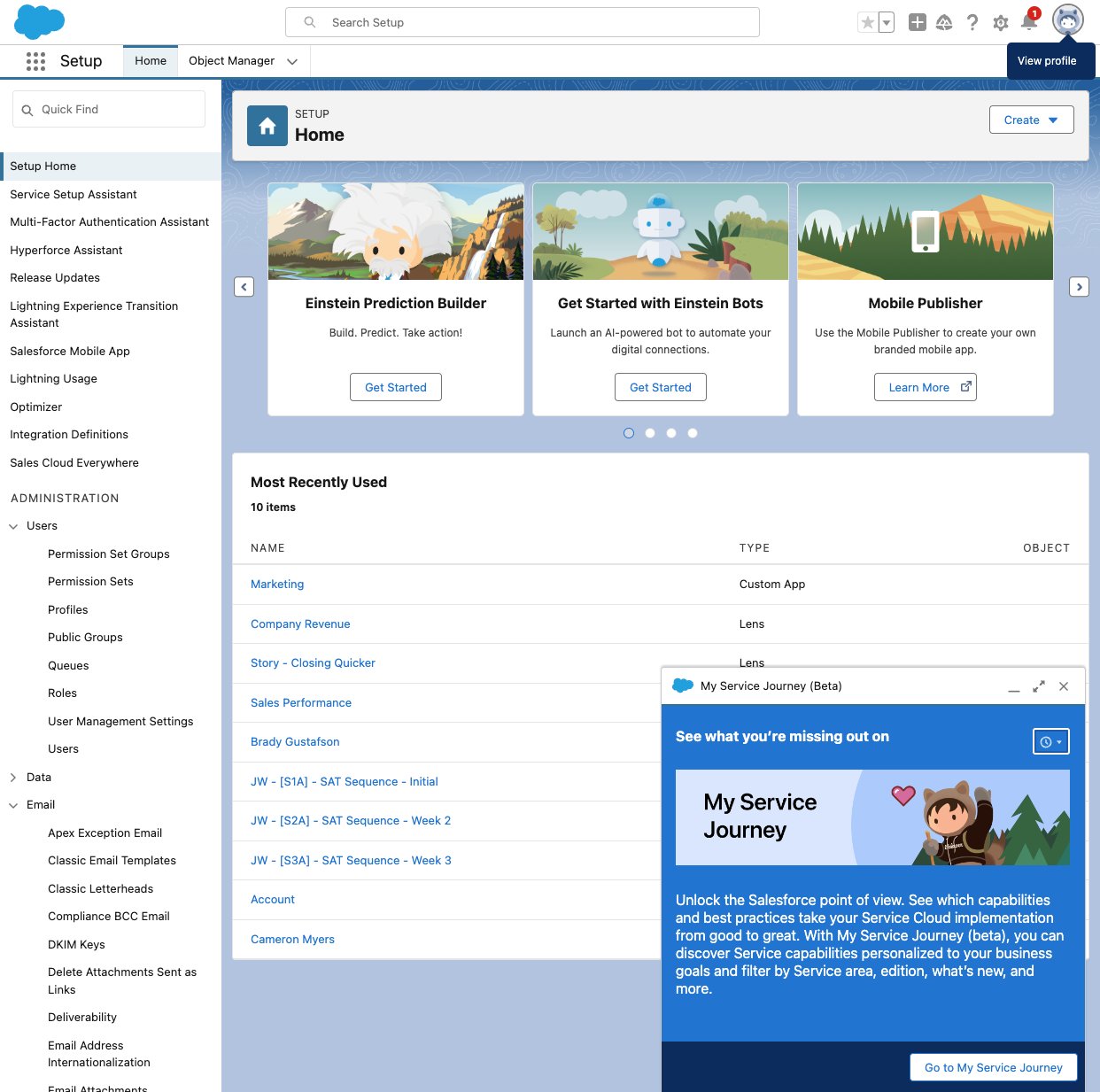
Task: Go to previous carousel card
Action: pyautogui.click(x=244, y=287)
